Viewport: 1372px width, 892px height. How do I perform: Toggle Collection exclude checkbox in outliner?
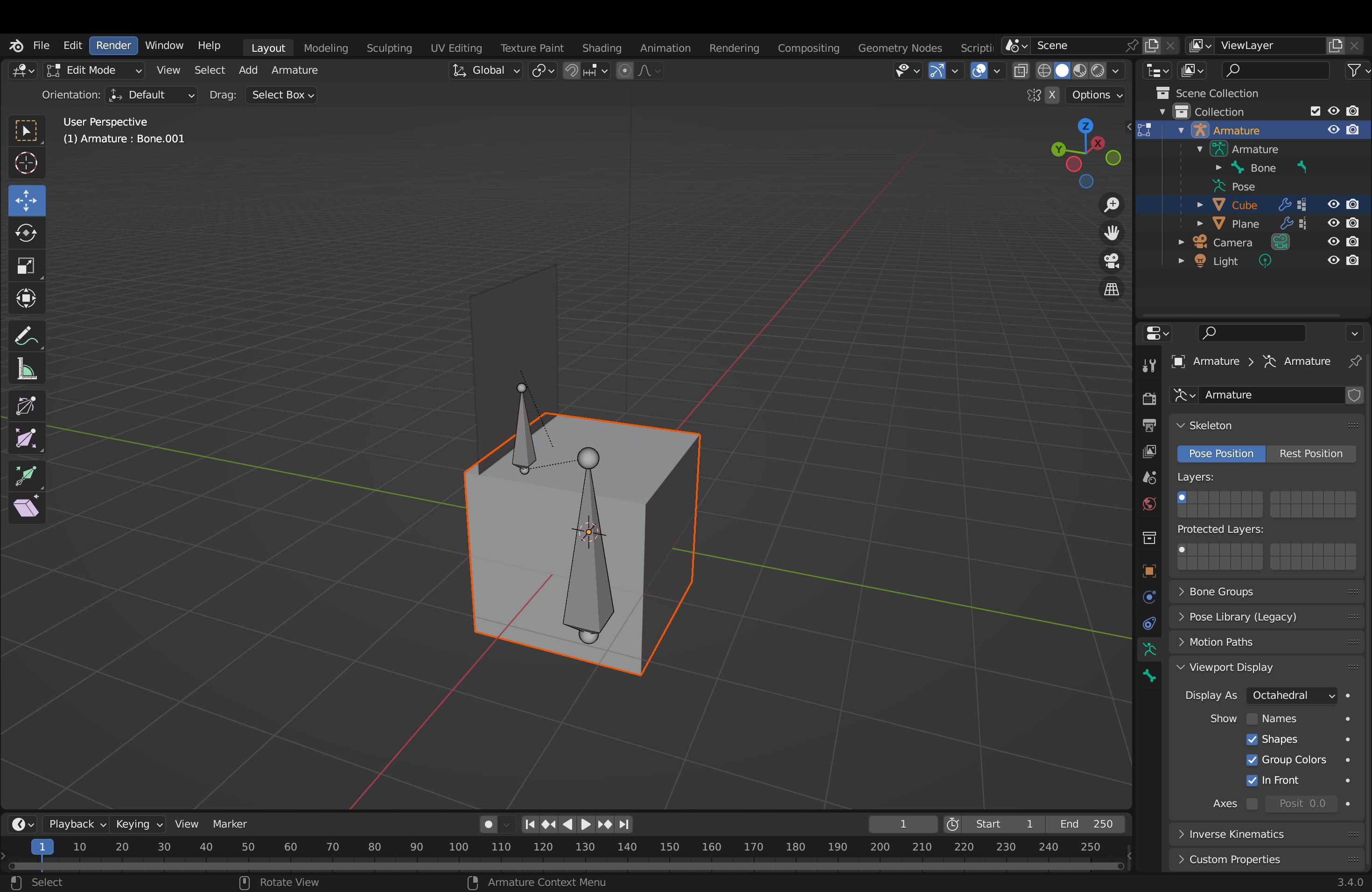point(1316,111)
